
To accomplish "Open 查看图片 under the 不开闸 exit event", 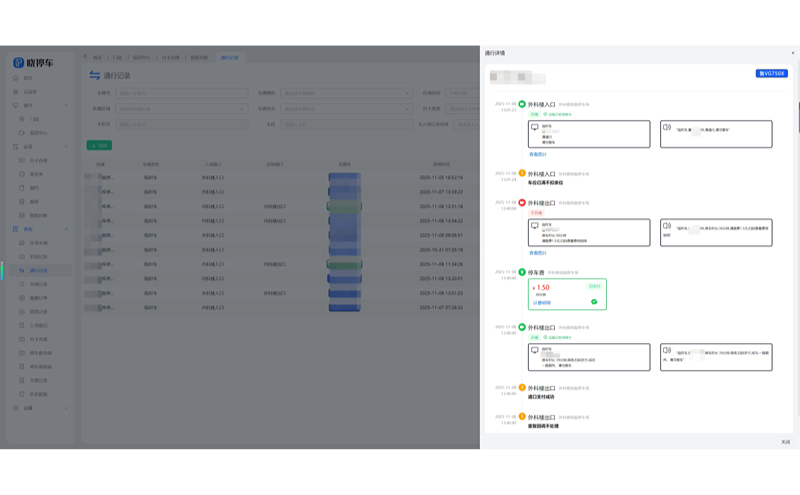I will (x=537, y=253).
